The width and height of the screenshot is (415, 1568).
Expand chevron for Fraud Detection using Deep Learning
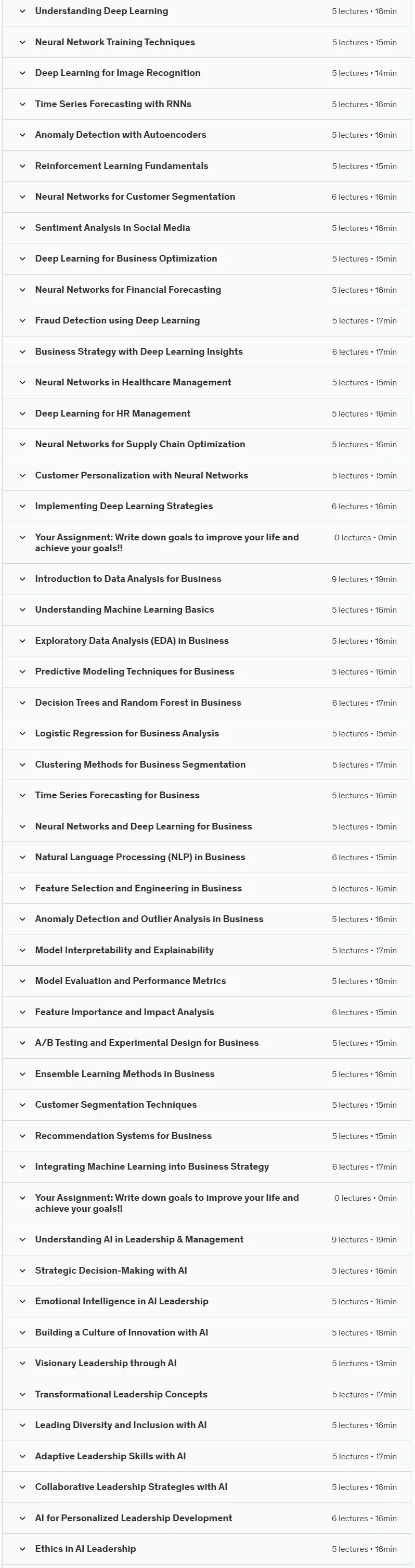22,320
